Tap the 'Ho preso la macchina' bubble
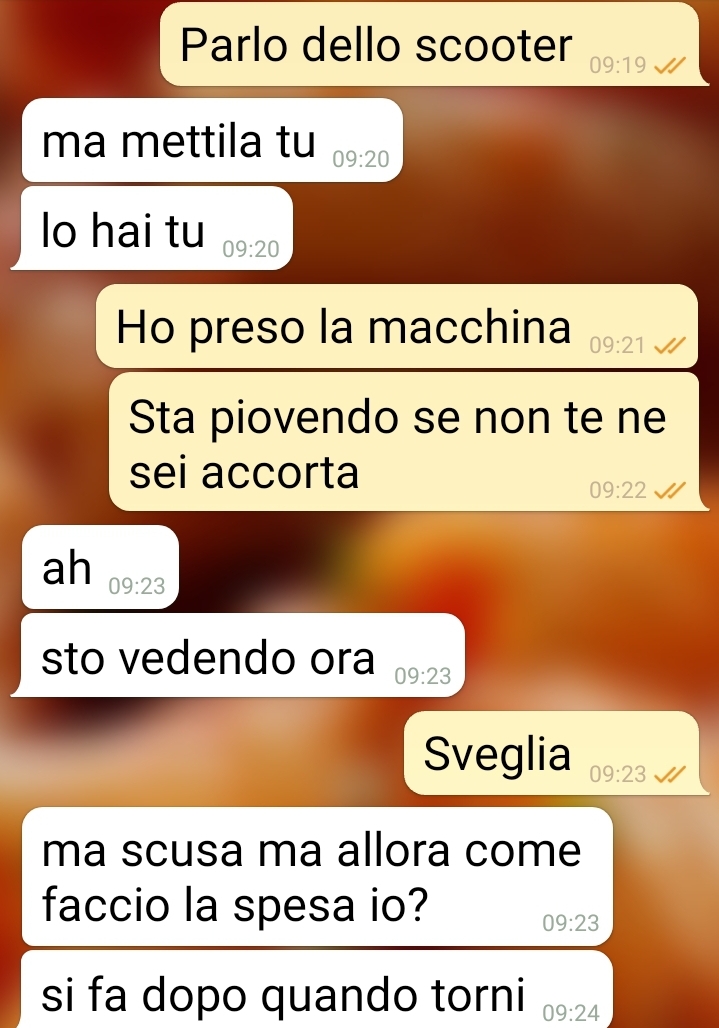Image resolution: width=719 pixels, height=1028 pixels. click(x=397, y=326)
